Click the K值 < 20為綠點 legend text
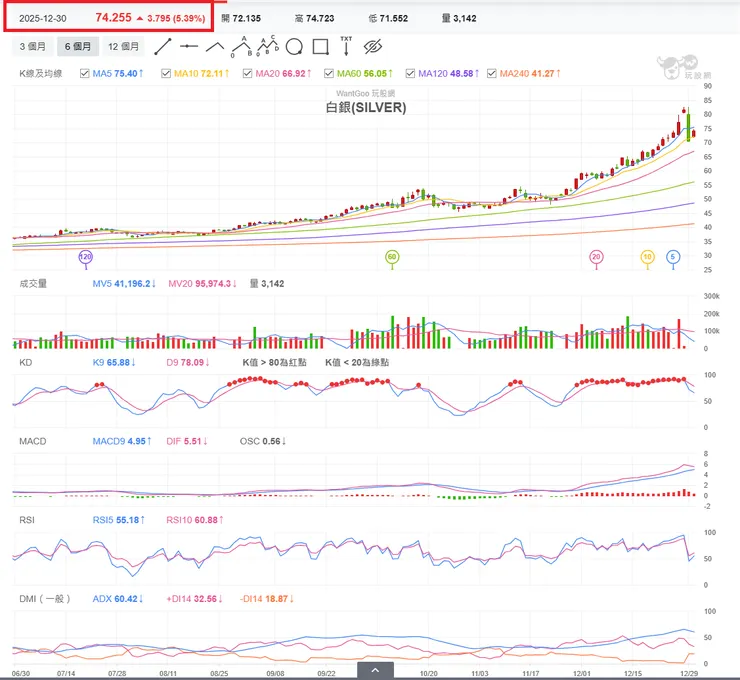This screenshot has height=680, width=740. coord(357,362)
